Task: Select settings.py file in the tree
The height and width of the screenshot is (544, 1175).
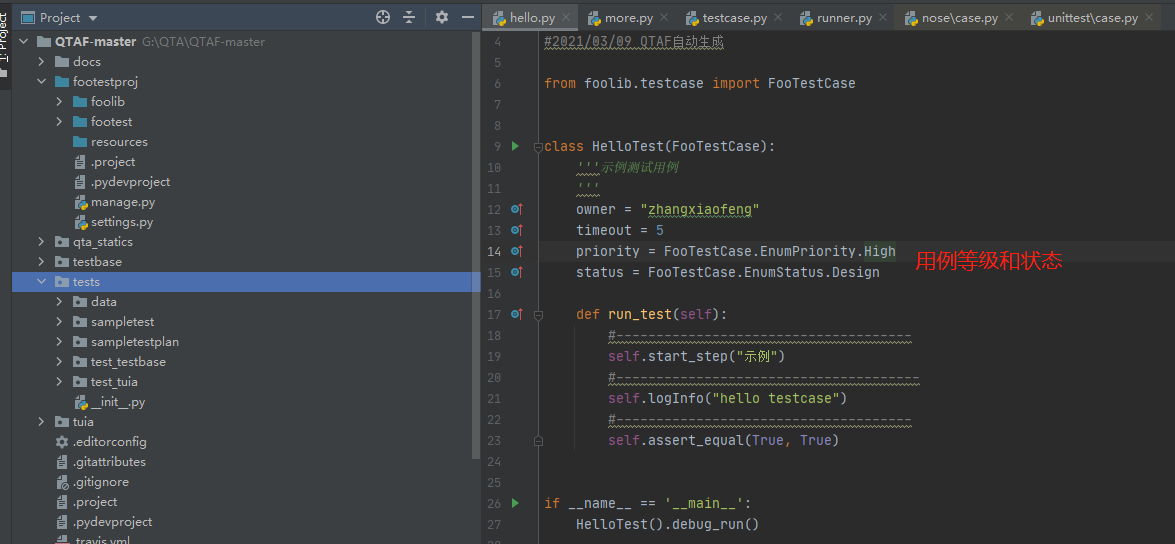Action: coord(121,222)
